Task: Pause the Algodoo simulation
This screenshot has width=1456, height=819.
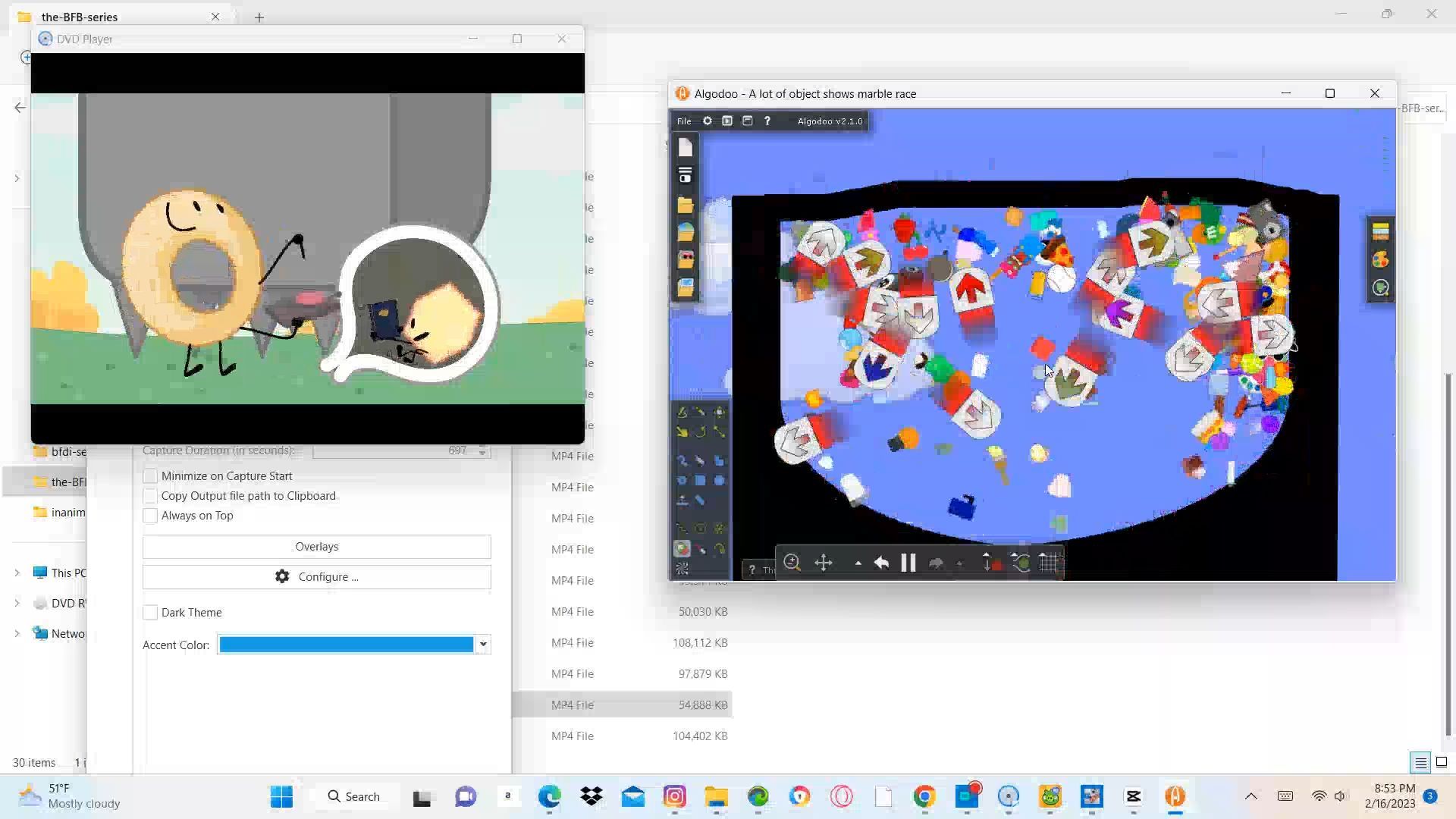Action: click(x=908, y=563)
